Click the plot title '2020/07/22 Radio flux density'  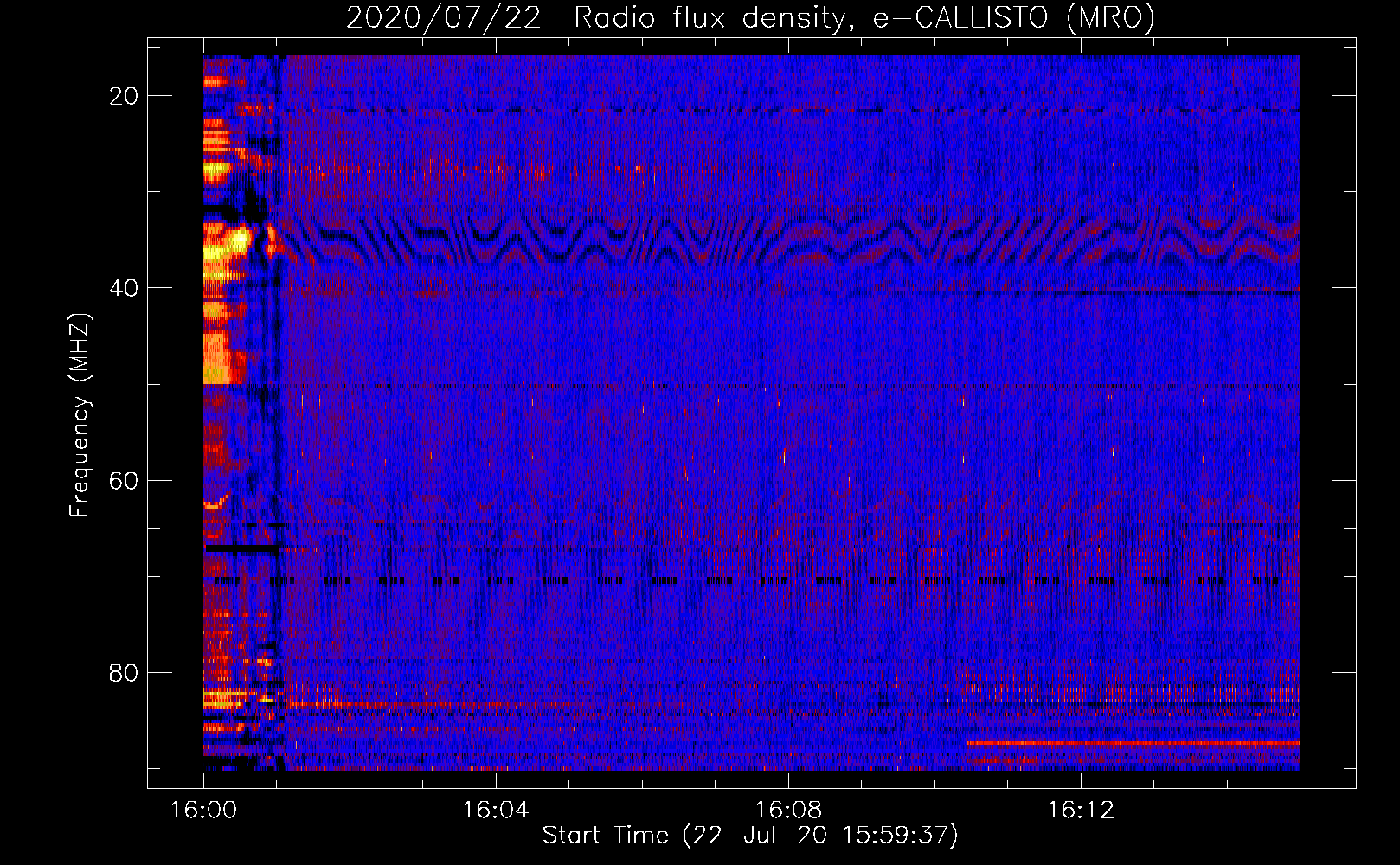point(750,17)
